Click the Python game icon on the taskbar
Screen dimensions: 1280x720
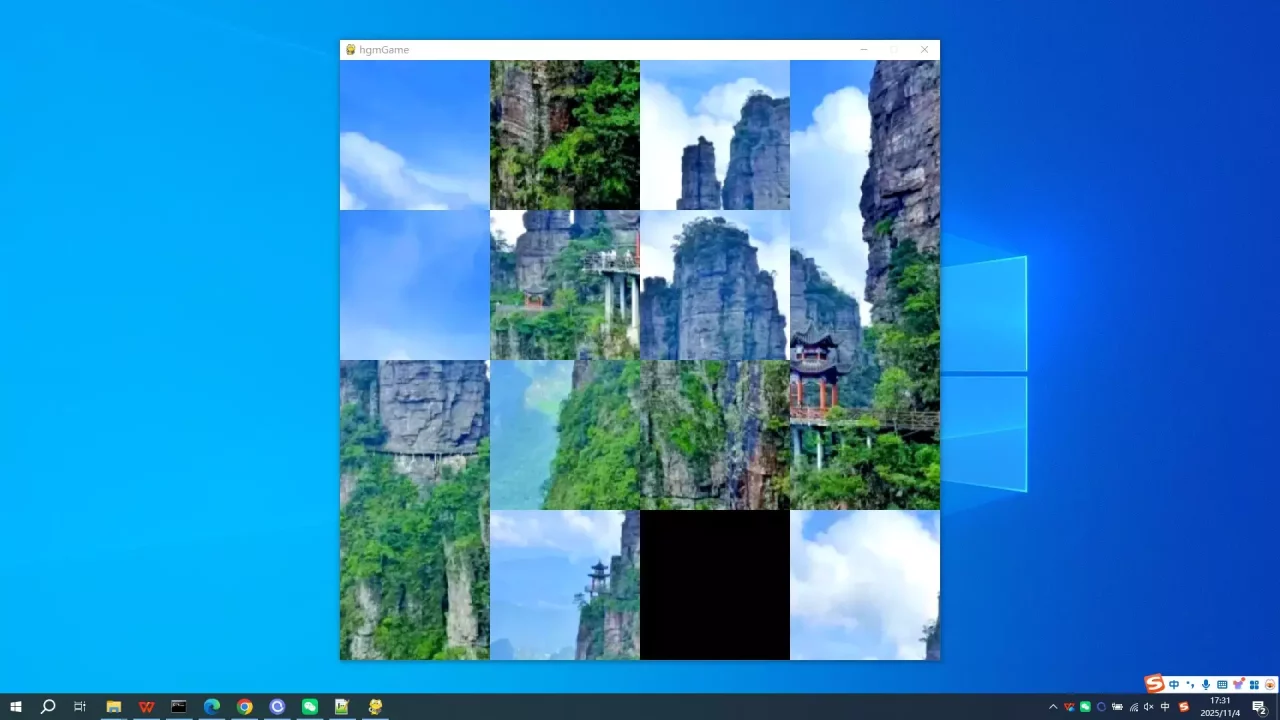tap(374, 707)
